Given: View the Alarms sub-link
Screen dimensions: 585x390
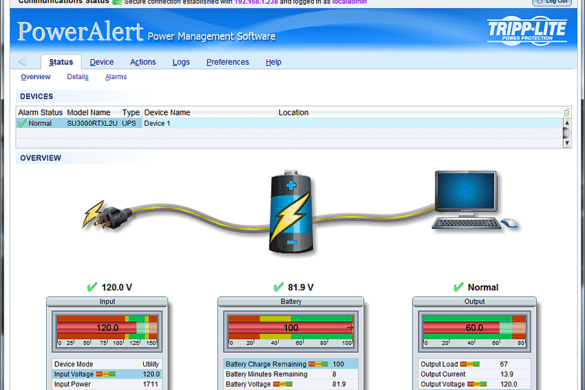Looking at the screenshot, I should coord(116,77).
